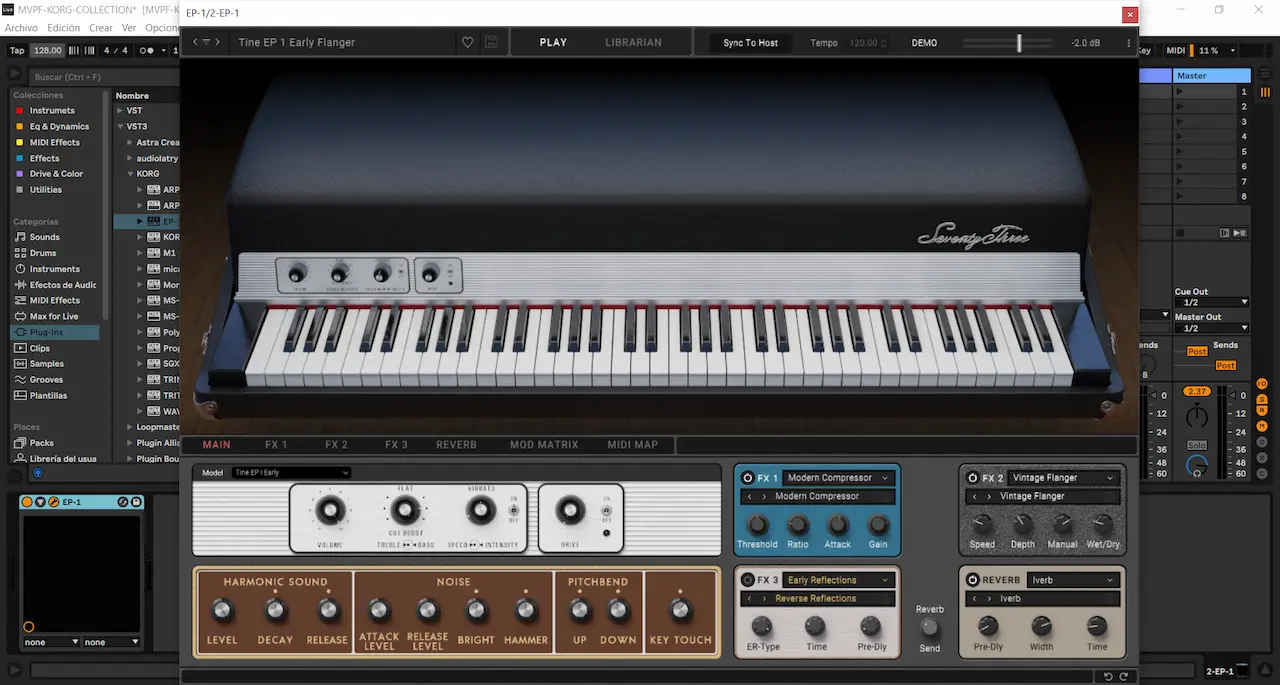Open the Archivo menu in Live

click(21, 28)
